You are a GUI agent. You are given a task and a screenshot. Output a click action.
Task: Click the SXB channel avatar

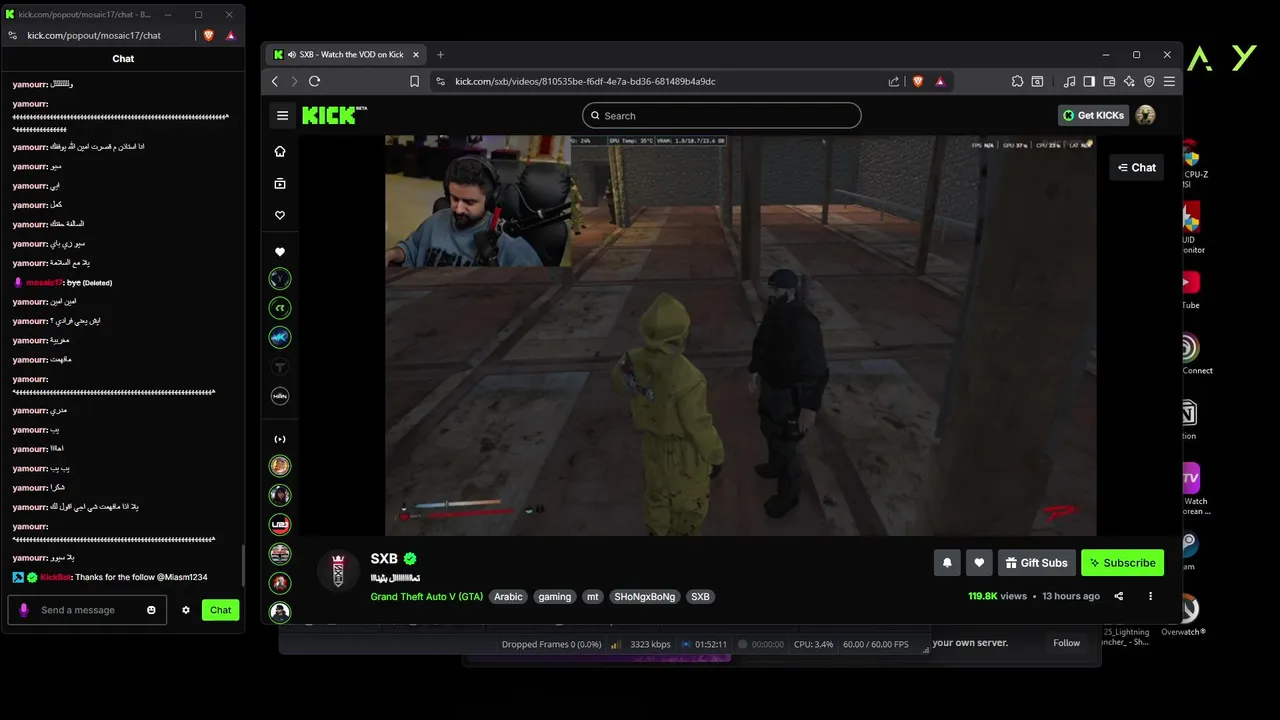[x=338, y=571]
